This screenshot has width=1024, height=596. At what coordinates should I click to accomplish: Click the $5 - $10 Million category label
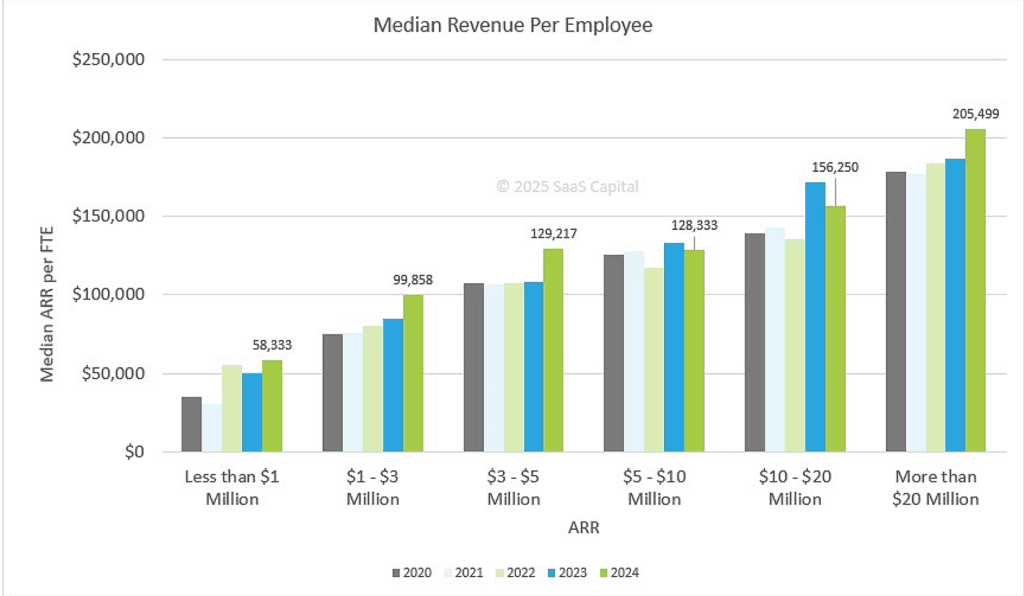pyautogui.click(x=654, y=488)
